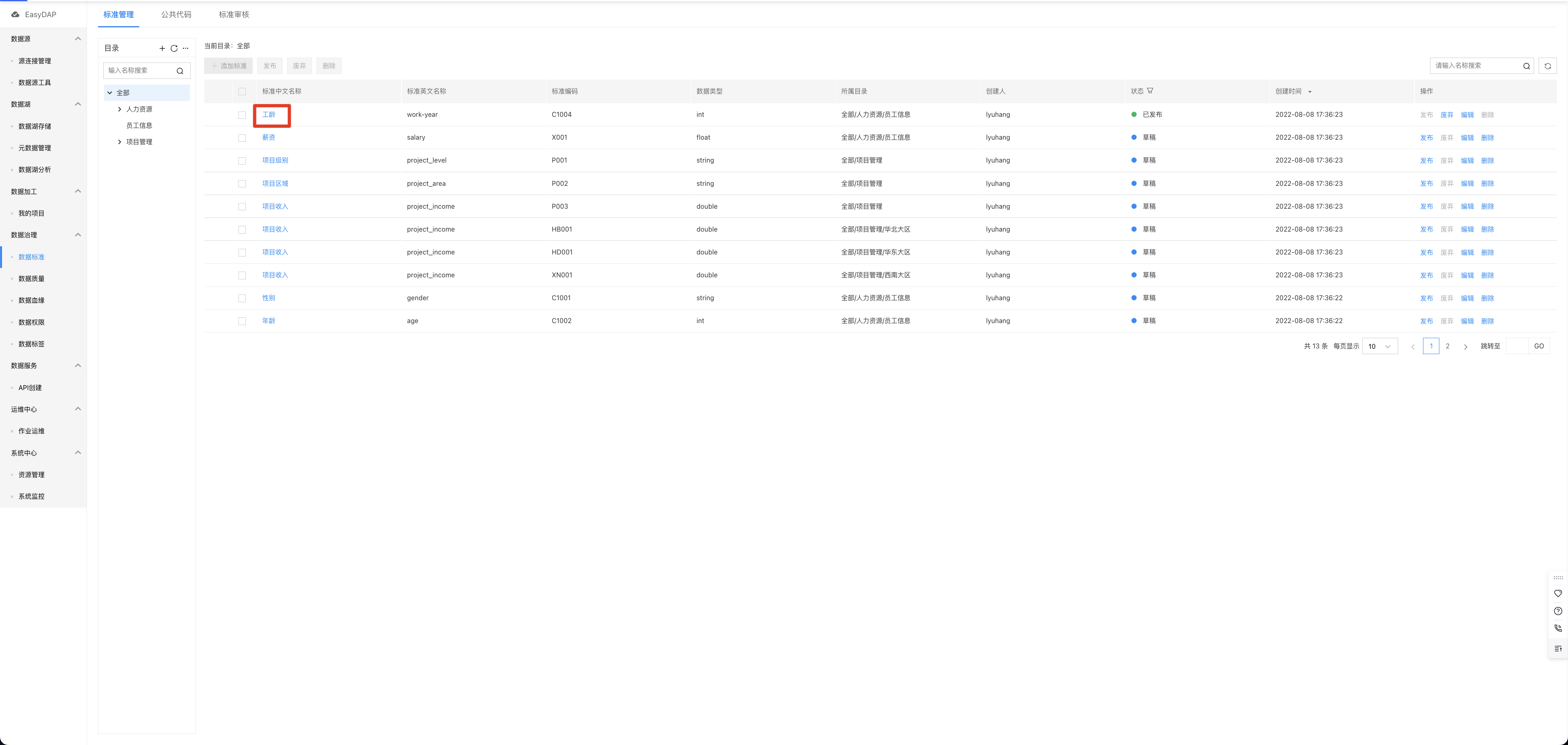Click the GO pagination button
The width and height of the screenshot is (1568, 745).
[1539, 346]
